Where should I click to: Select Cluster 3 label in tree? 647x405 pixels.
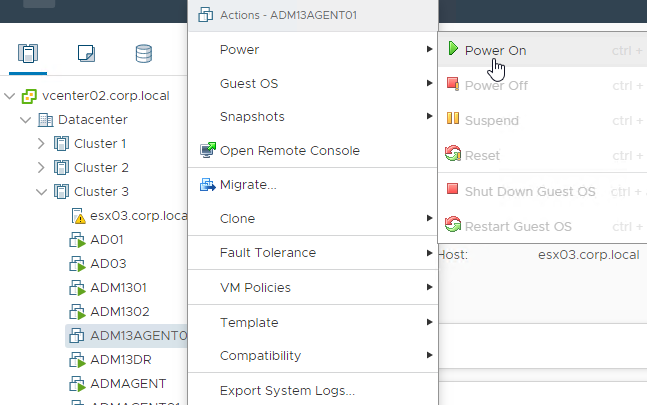pos(102,191)
